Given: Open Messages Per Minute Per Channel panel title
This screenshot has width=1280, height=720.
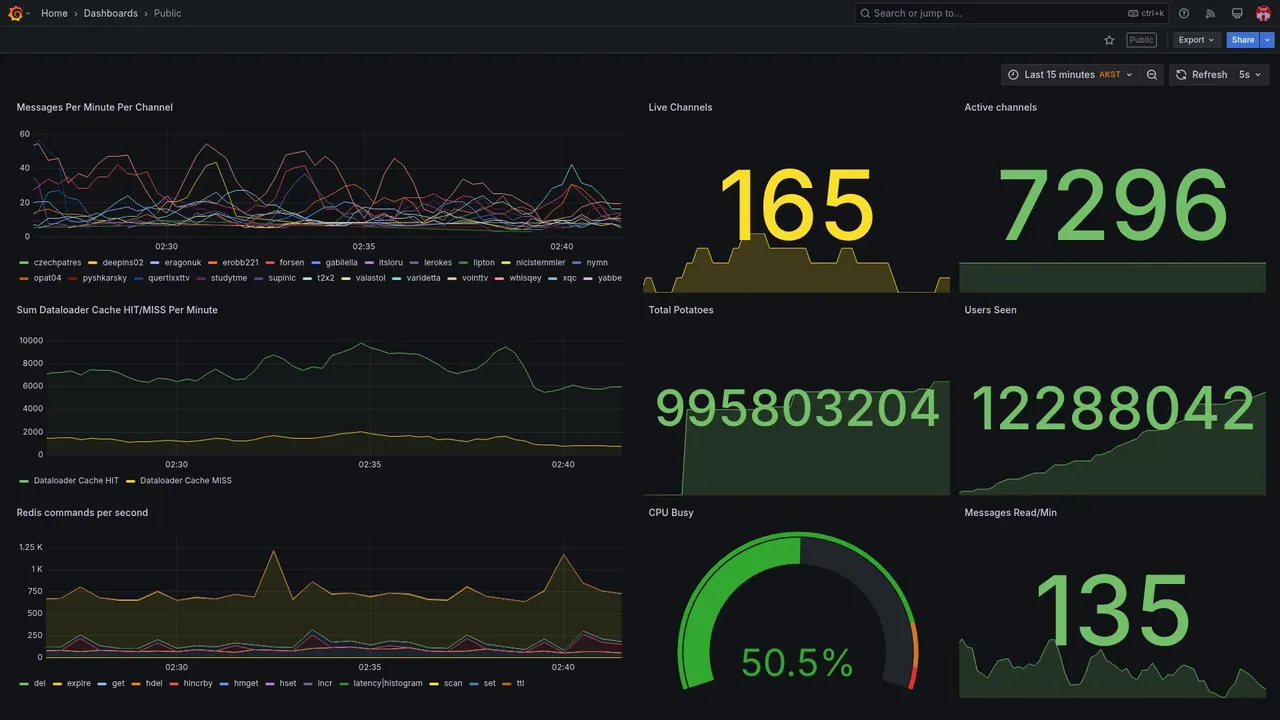Looking at the screenshot, I should 95,107.
